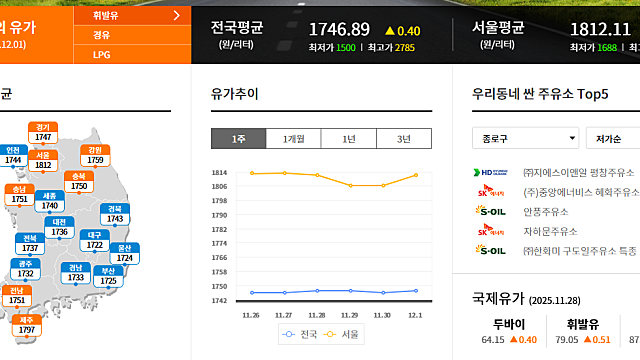Click the 전국평균 price 1746.89

(339, 29)
